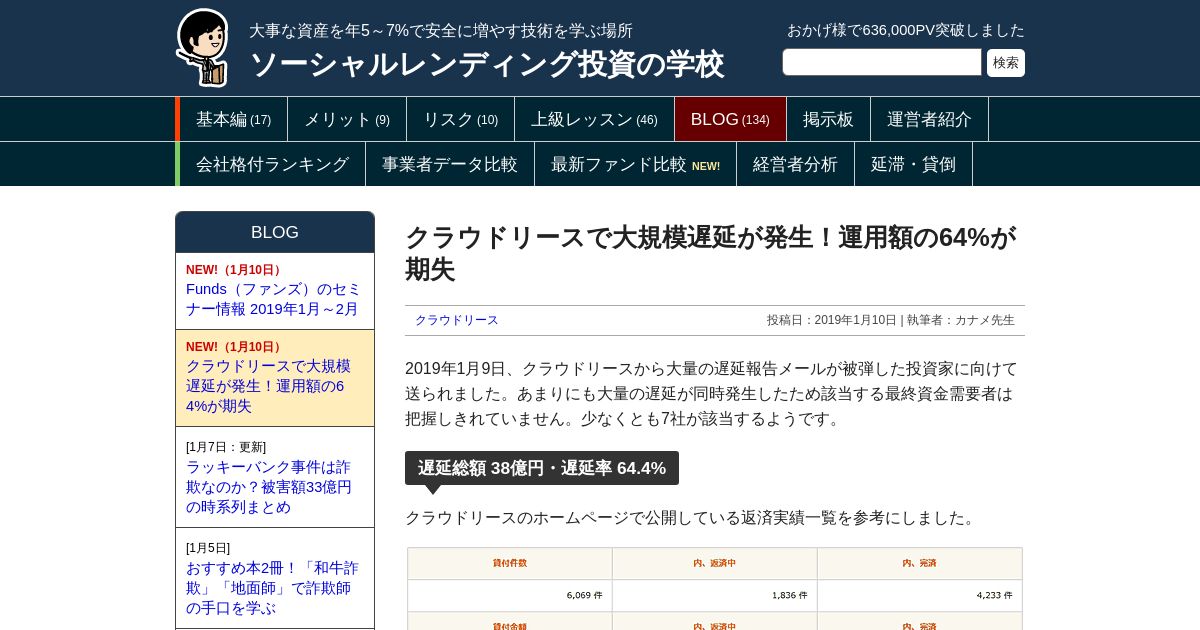The height and width of the screenshot is (630, 1200).
Task: Open the 経営者分析 page
Action: click(x=795, y=164)
